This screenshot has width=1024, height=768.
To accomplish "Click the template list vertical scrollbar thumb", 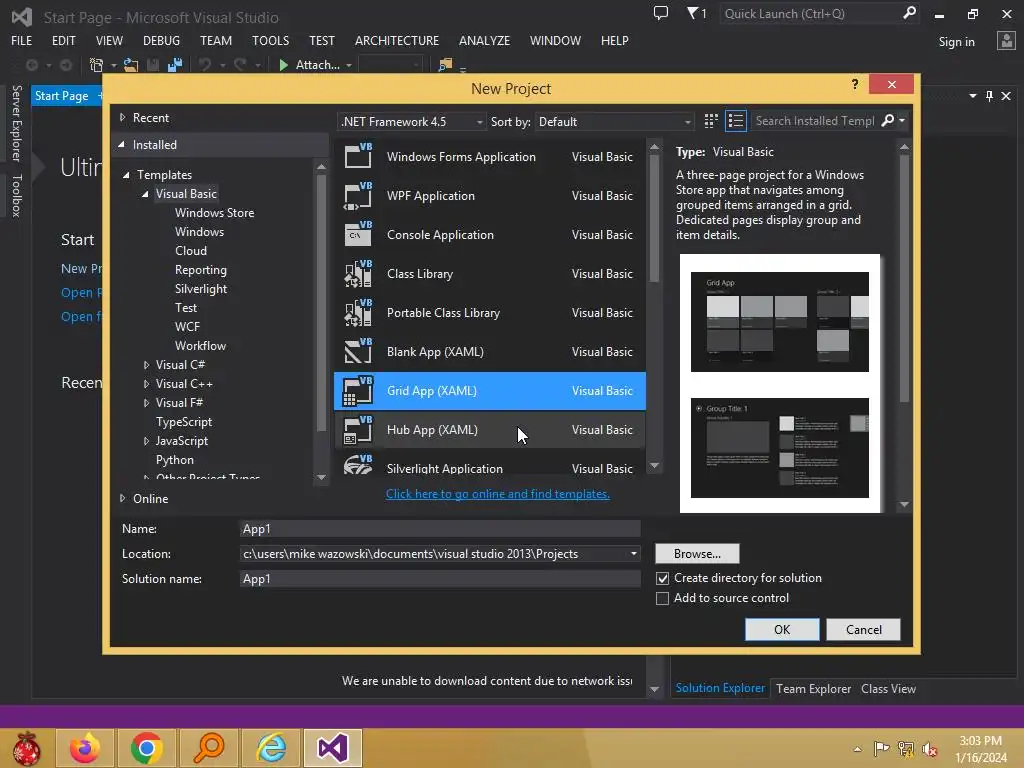I will (654, 219).
